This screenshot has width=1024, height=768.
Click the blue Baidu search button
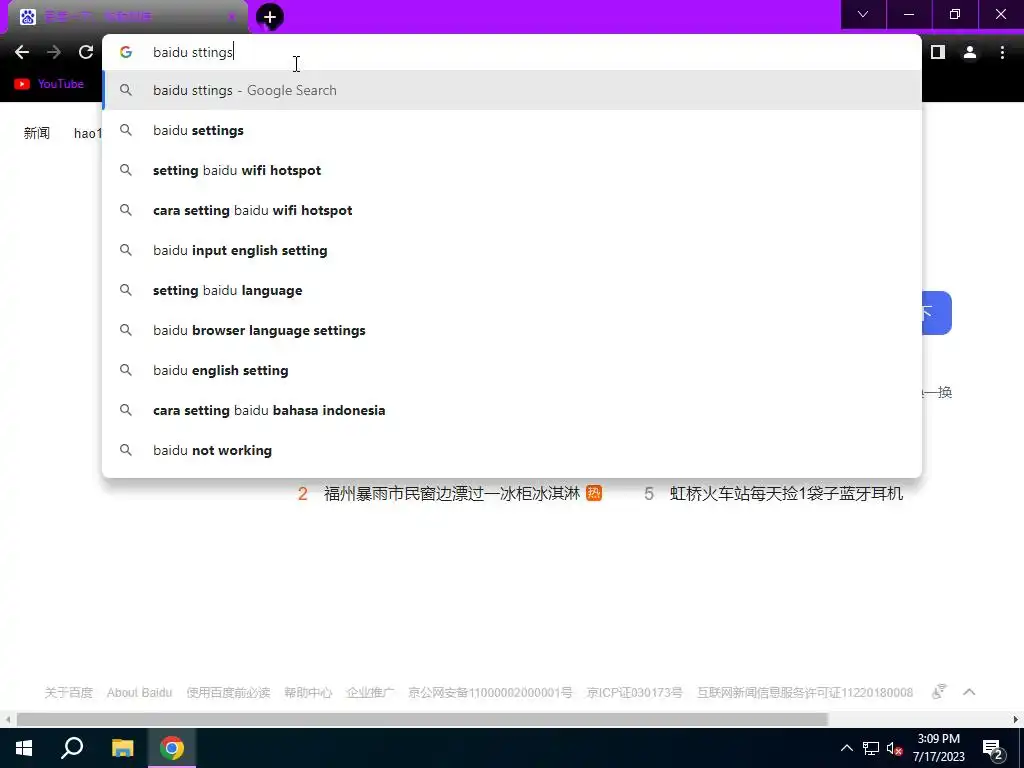pyautogui.click(x=936, y=313)
